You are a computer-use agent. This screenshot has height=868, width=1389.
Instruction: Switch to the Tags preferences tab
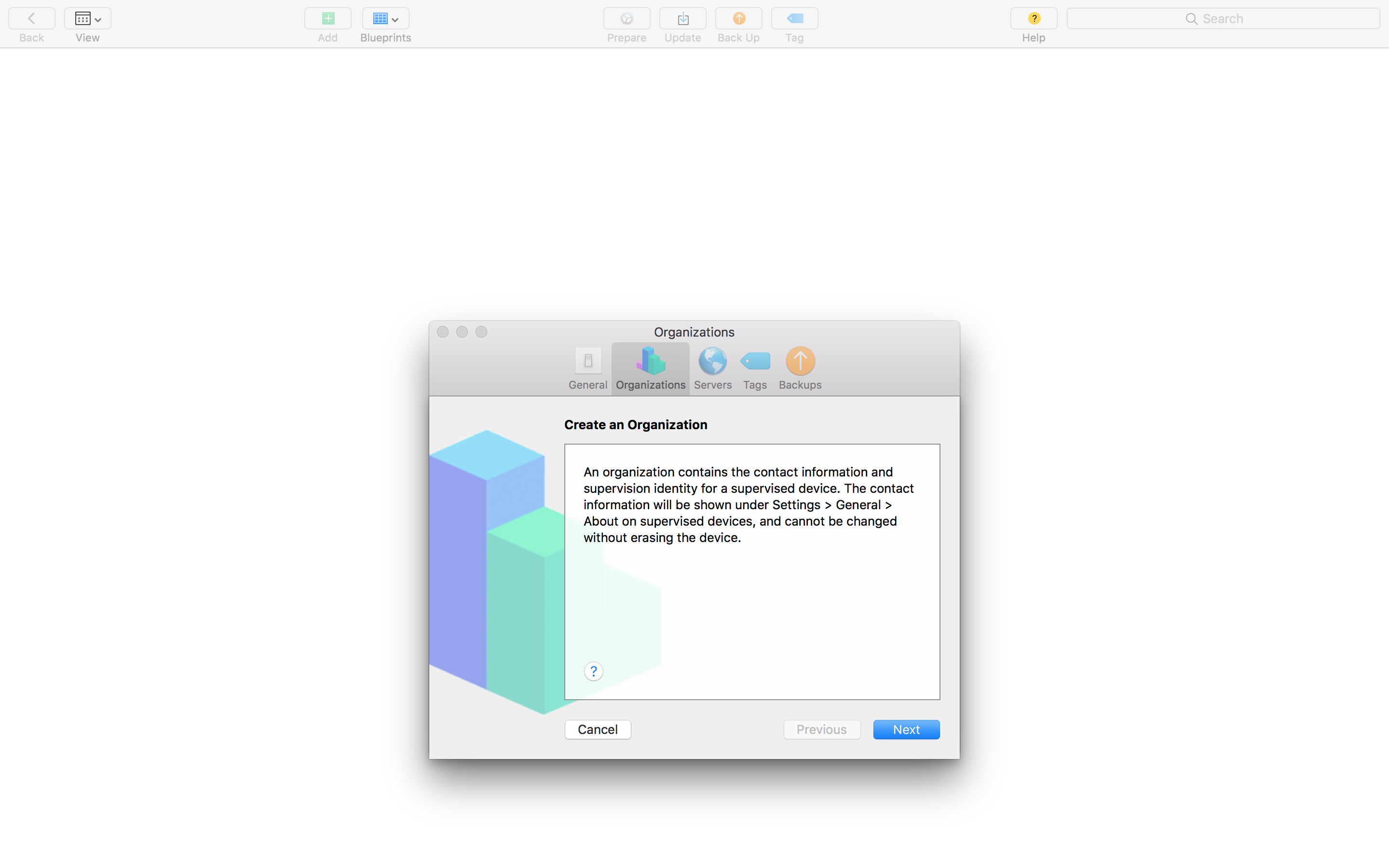coord(755,368)
